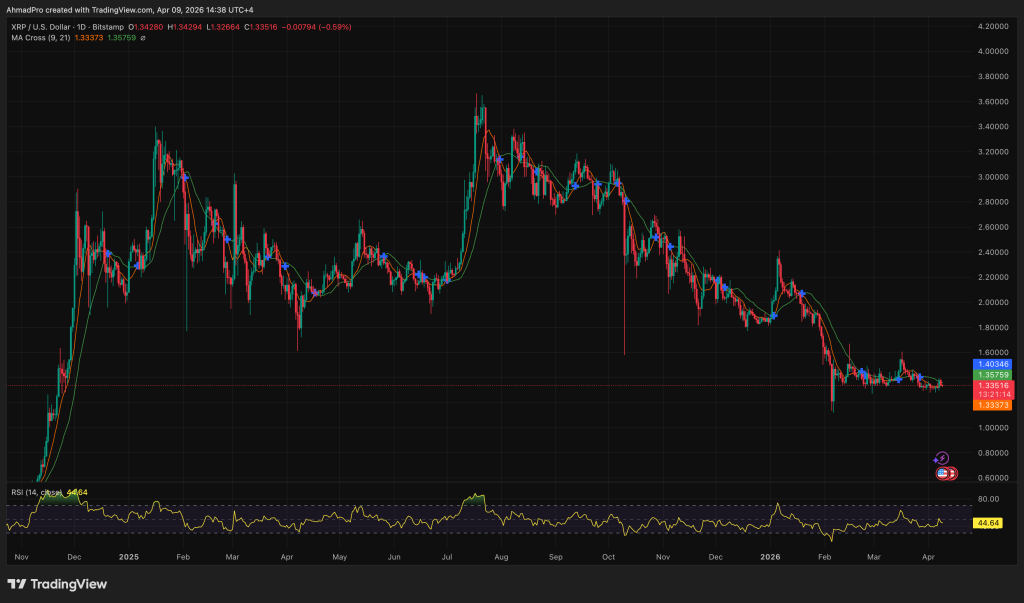Click the purple lightning event icon
The width and height of the screenshot is (1024, 603).
941,458
